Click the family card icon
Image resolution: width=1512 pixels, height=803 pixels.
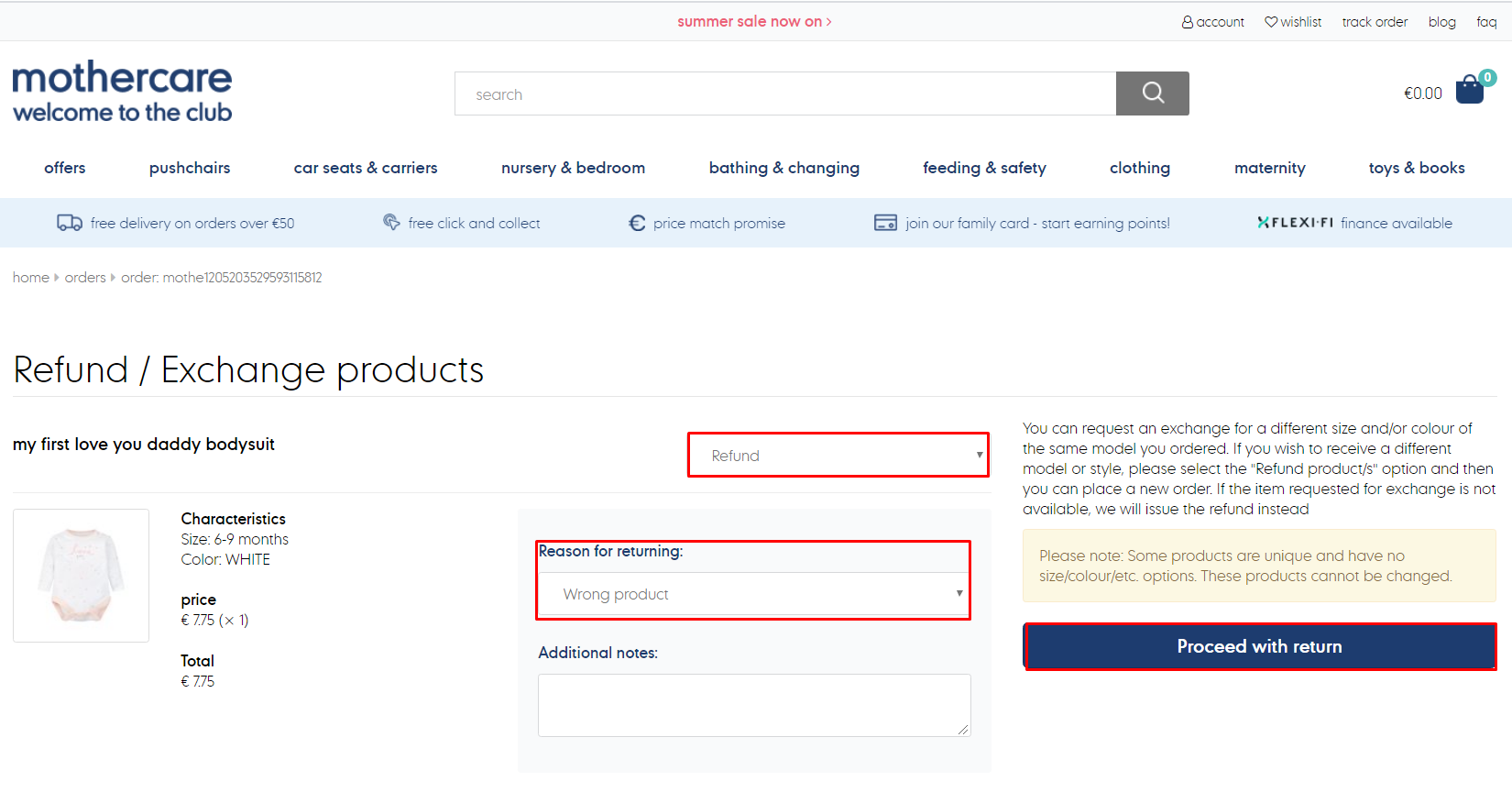click(x=885, y=223)
